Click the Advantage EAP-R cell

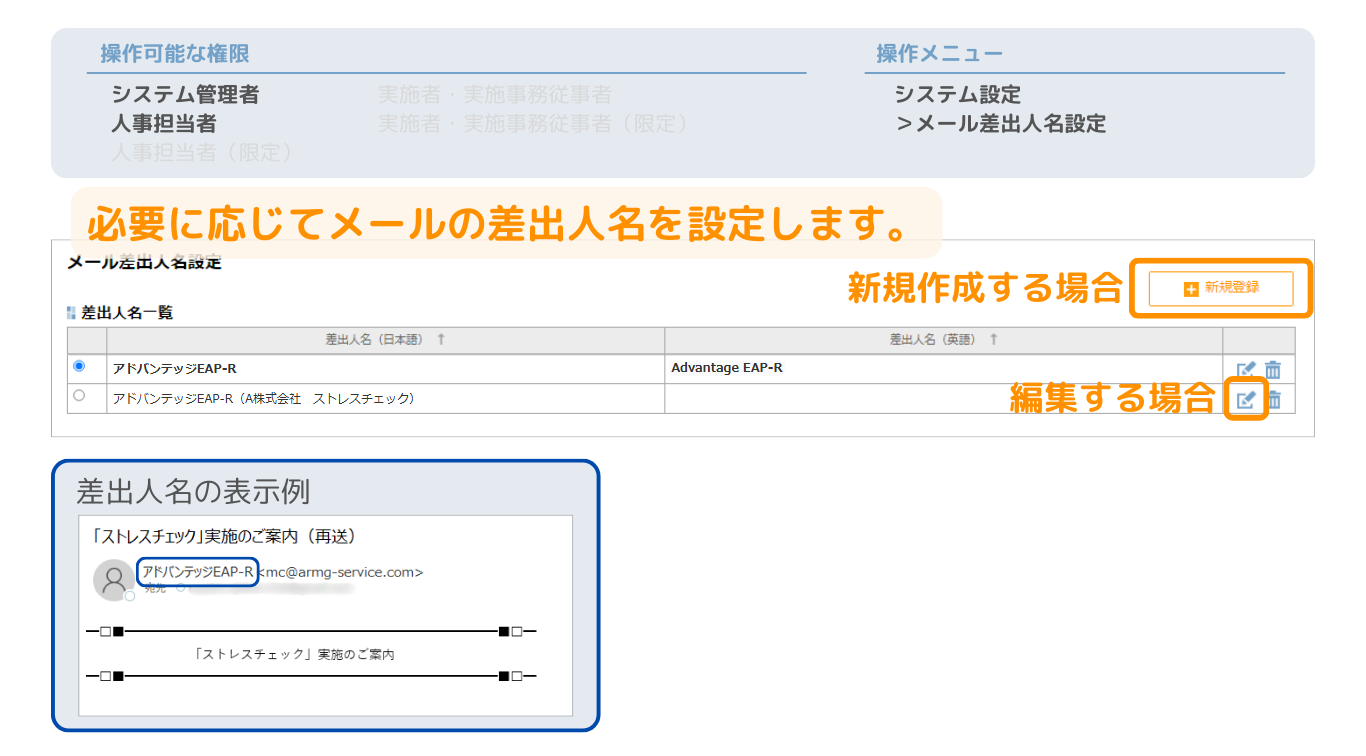[x=727, y=368]
